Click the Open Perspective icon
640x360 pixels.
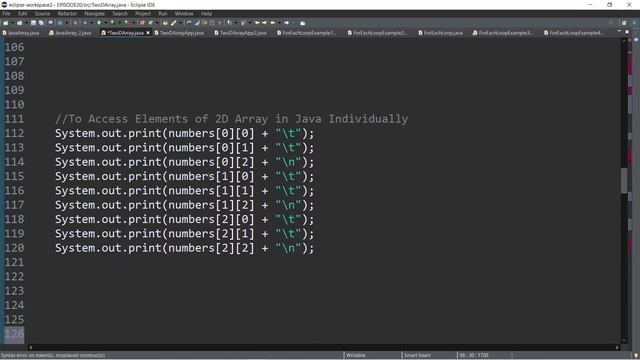624,23
